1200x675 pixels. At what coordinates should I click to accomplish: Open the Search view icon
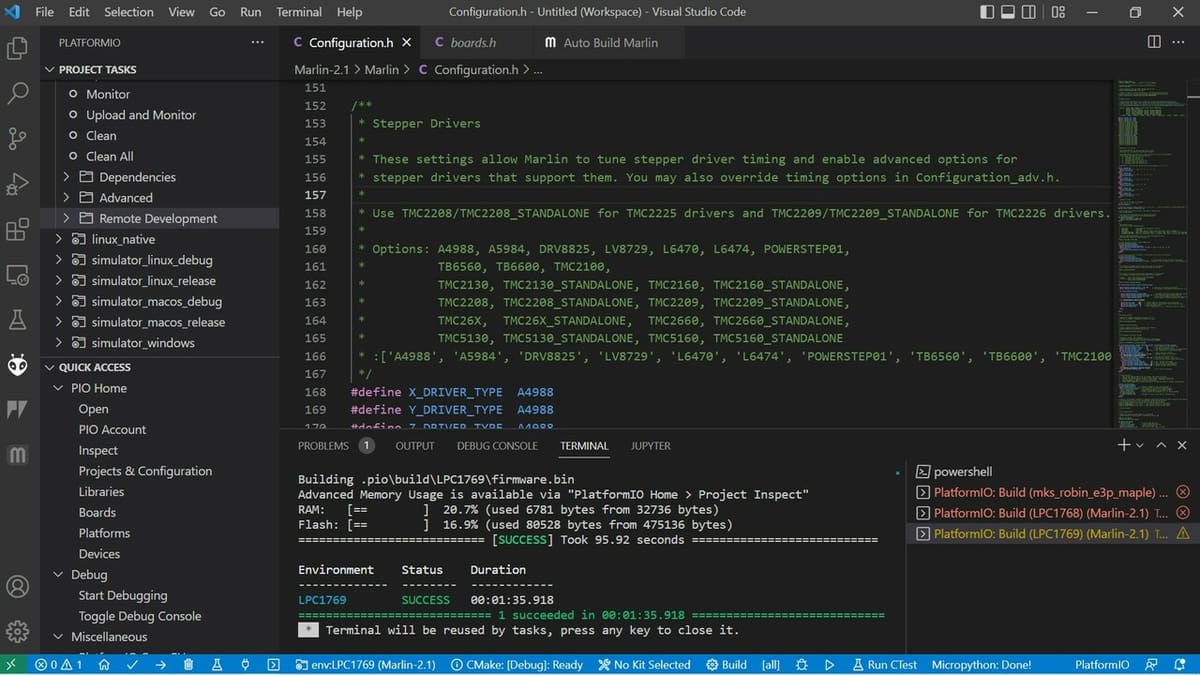[x=17, y=93]
